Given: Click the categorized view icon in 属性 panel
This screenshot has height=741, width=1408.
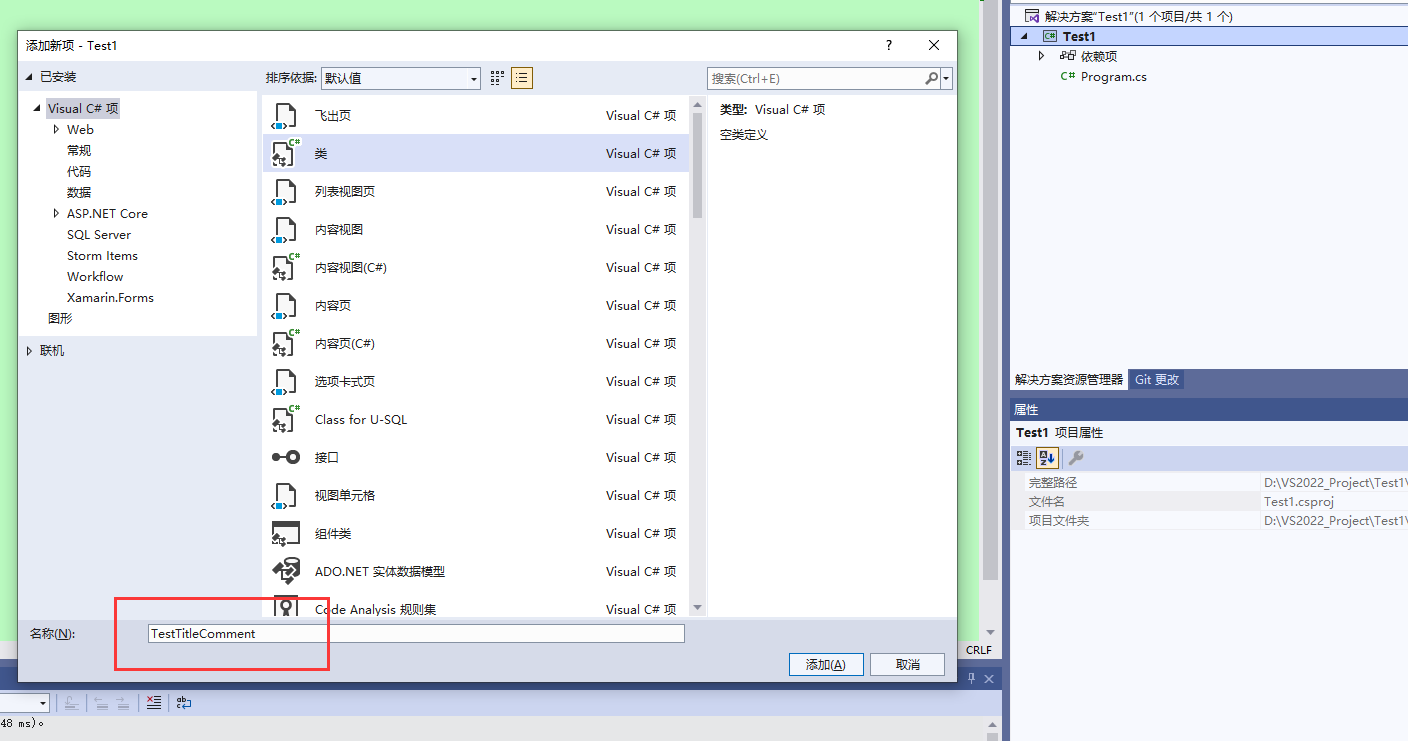Looking at the screenshot, I should pyautogui.click(x=1023, y=458).
